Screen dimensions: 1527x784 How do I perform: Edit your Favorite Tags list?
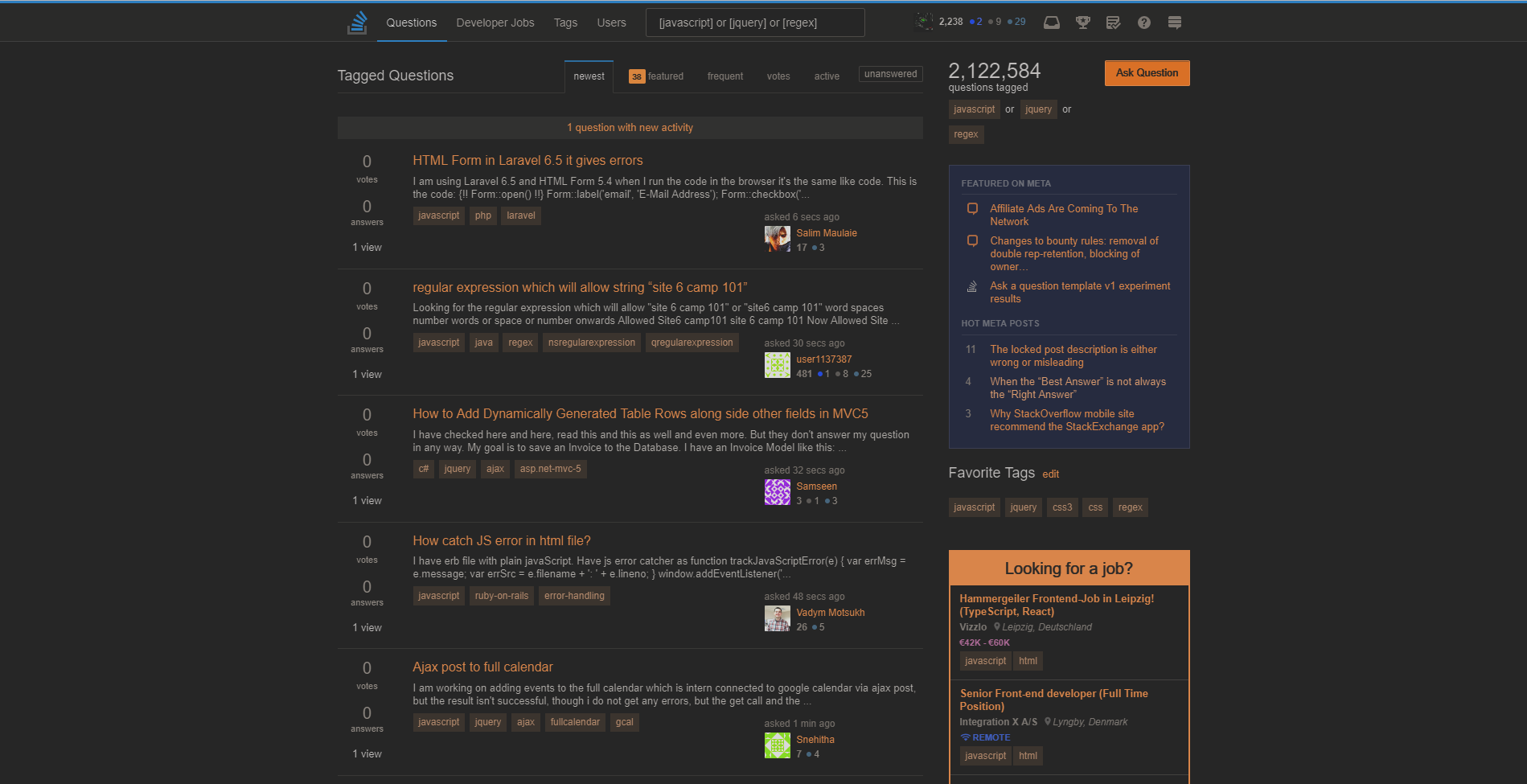(1050, 474)
